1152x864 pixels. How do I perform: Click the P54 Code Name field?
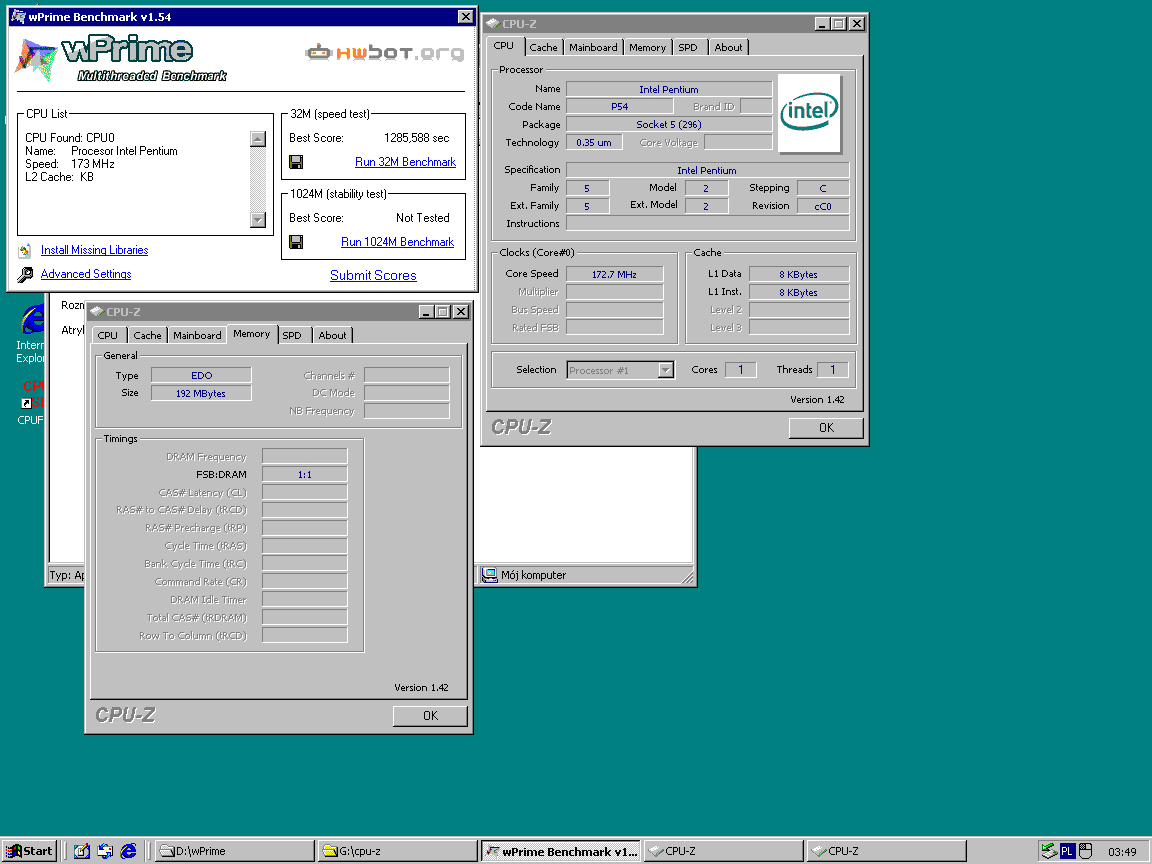pos(619,107)
